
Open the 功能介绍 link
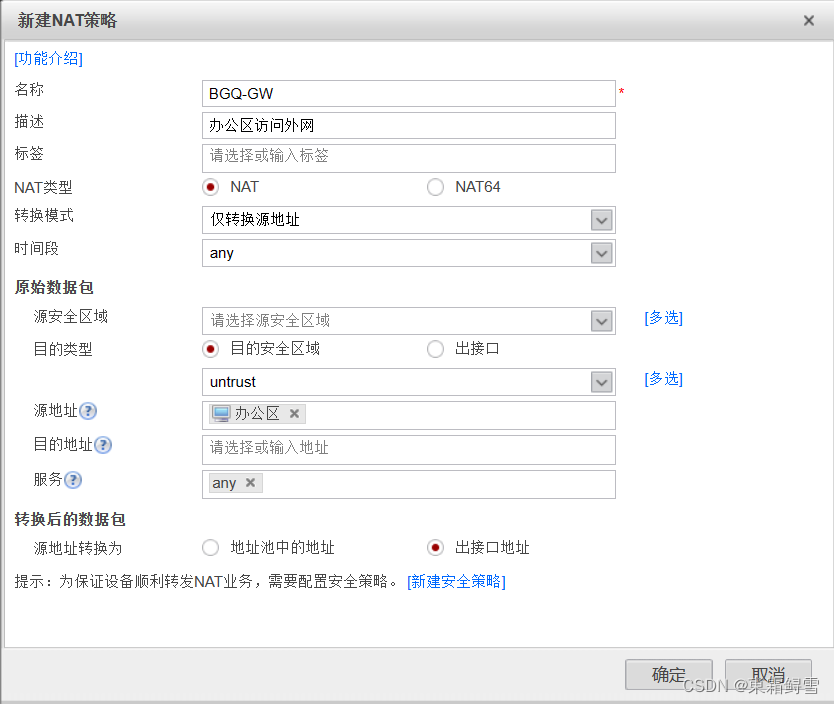tap(48, 58)
